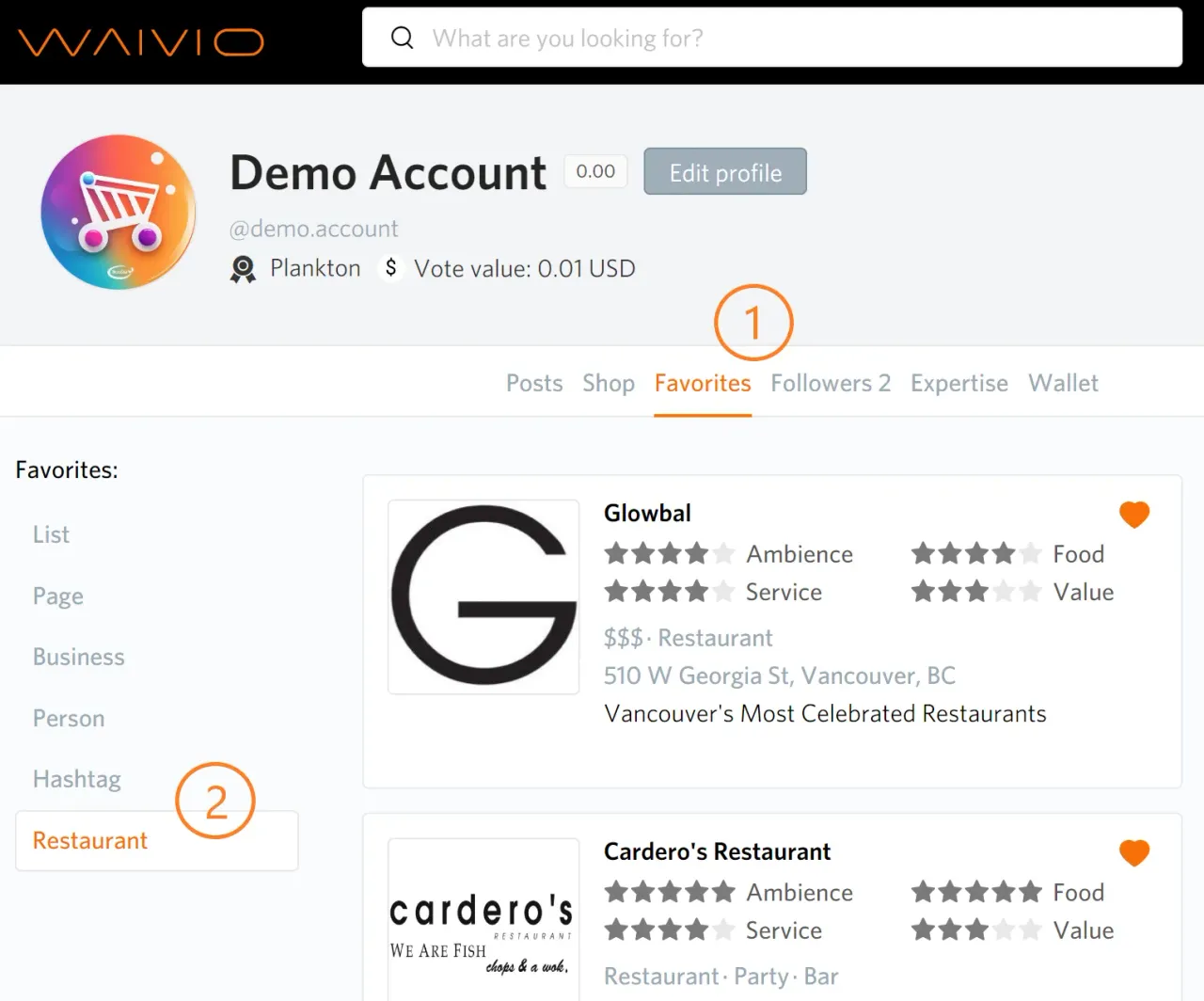Click 'Vancouver's Most Celebrated Restaurants' description
Screen dimensions: 1204x1001
[x=825, y=713]
